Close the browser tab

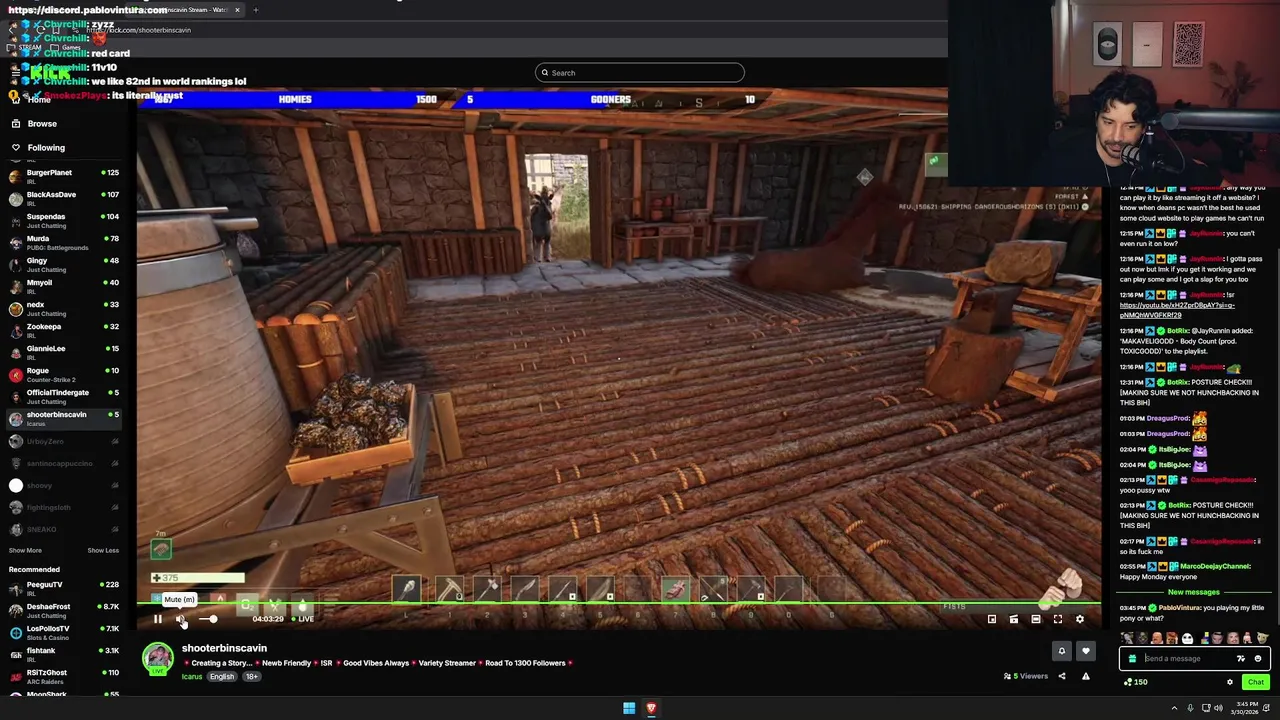click(237, 10)
